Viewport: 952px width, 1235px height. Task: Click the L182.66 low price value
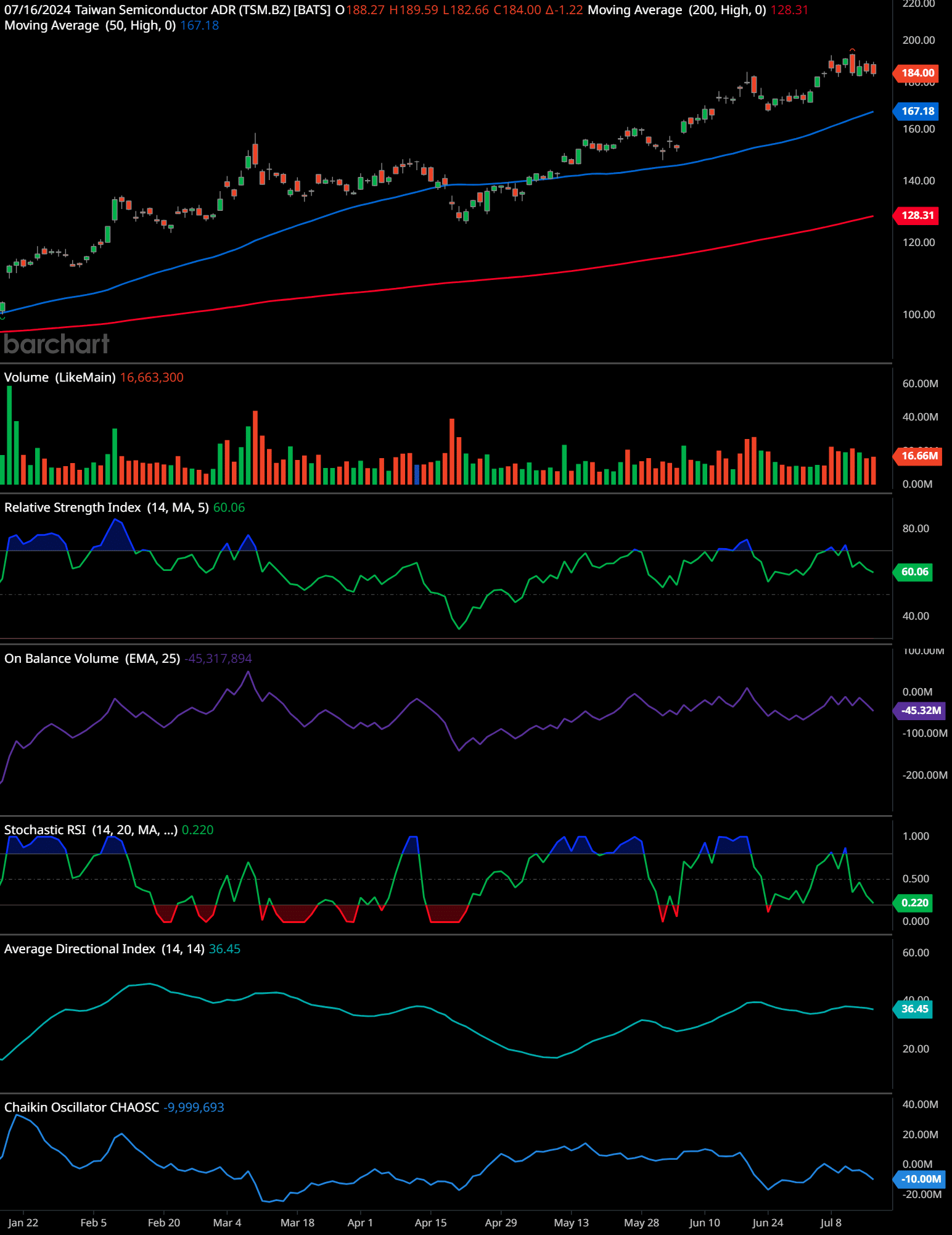[466, 10]
